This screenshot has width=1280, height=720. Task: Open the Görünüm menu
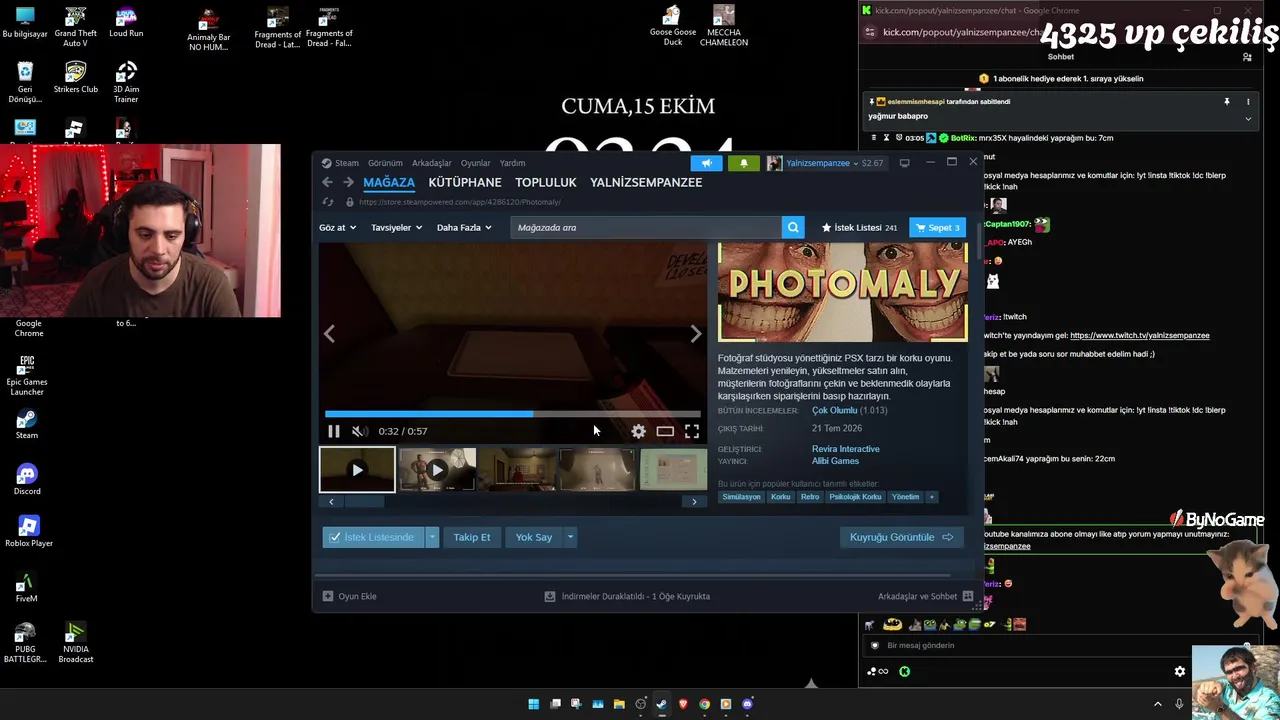385,163
